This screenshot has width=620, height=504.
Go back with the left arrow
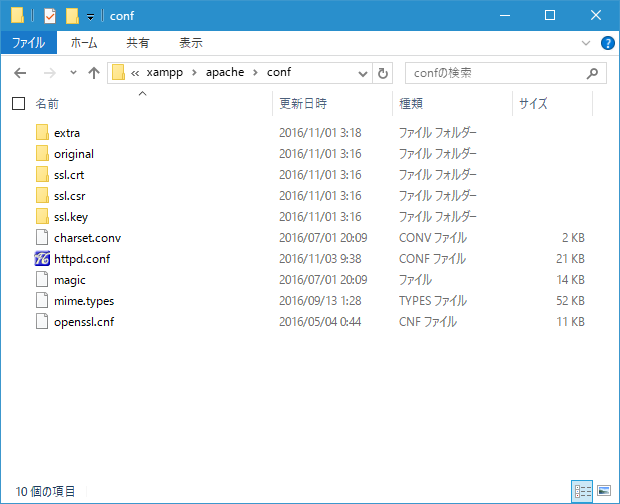(20, 73)
